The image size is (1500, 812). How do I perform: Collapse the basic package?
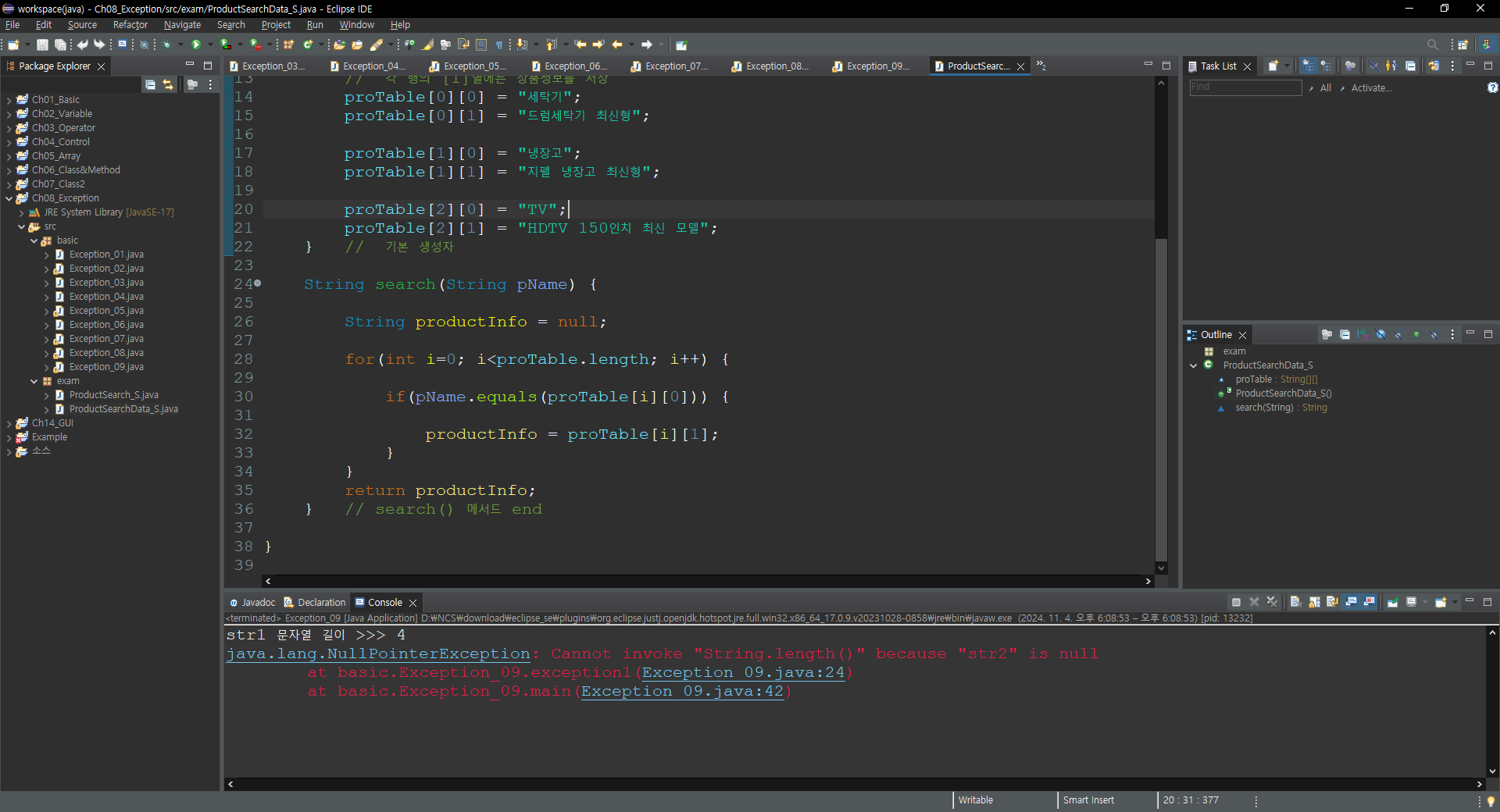coord(34,240)
